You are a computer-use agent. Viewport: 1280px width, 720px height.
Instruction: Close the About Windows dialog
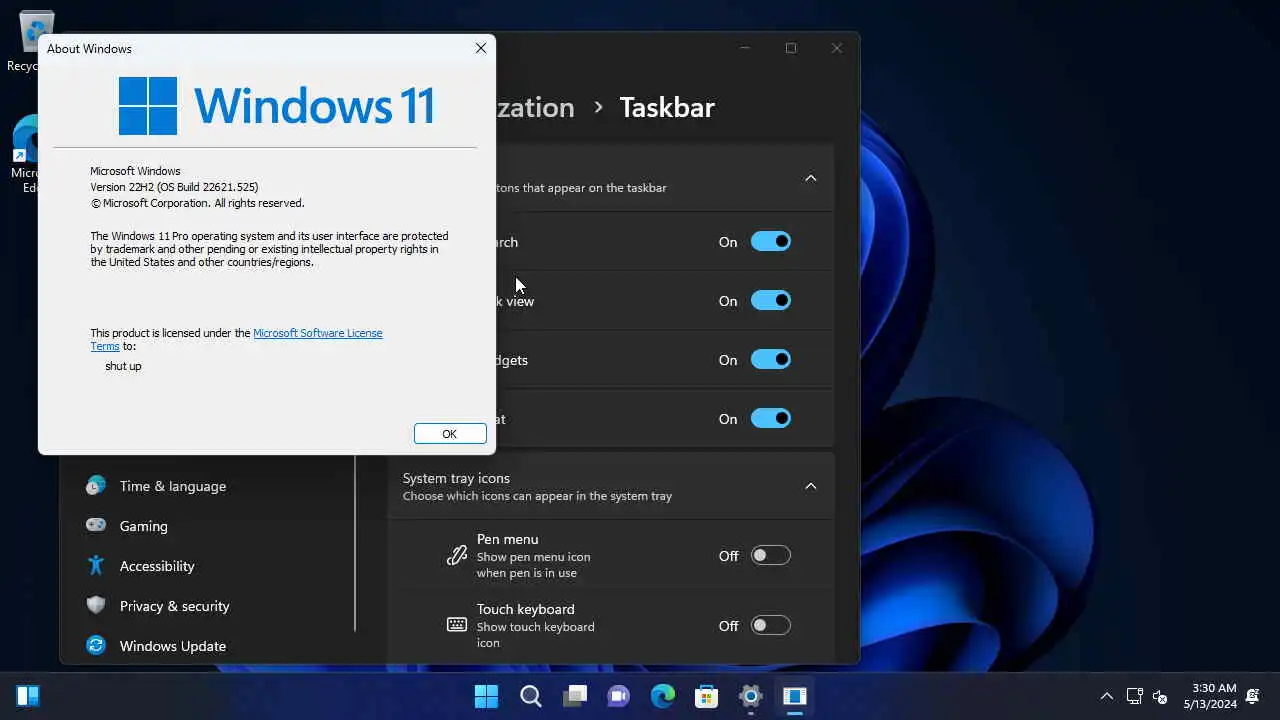click(480, 48)
